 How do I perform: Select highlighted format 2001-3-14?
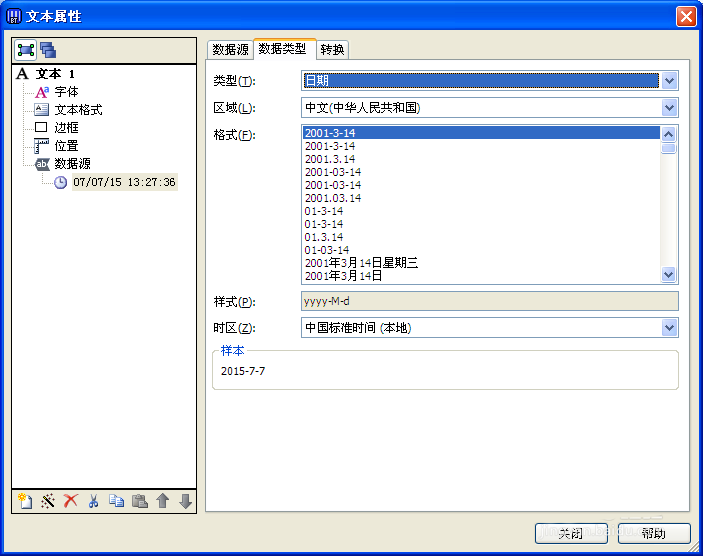click(482, 133)
